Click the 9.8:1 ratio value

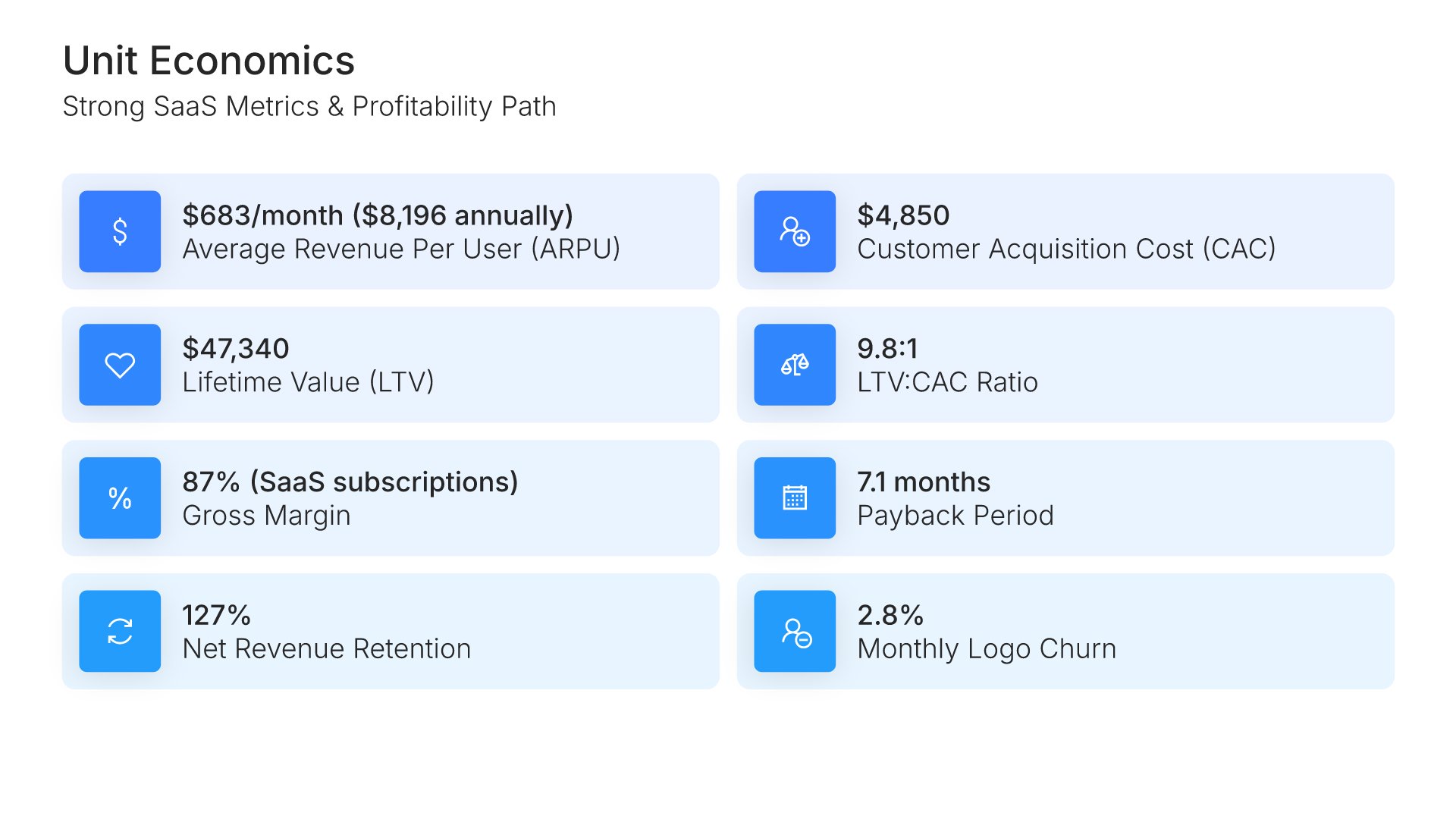point(887,349)
